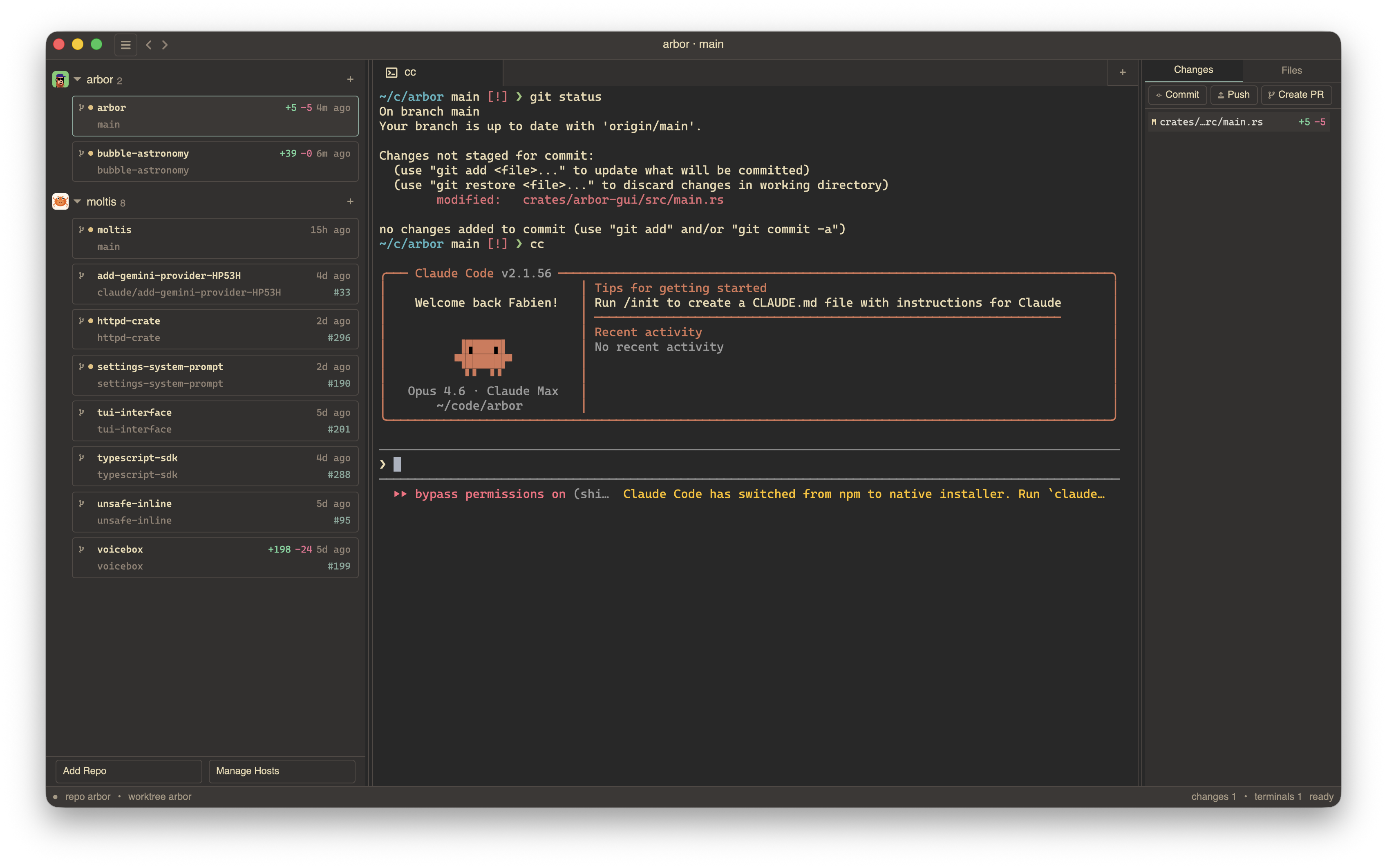
Task: Click the Commit button
Action: tap(1177, 95)
